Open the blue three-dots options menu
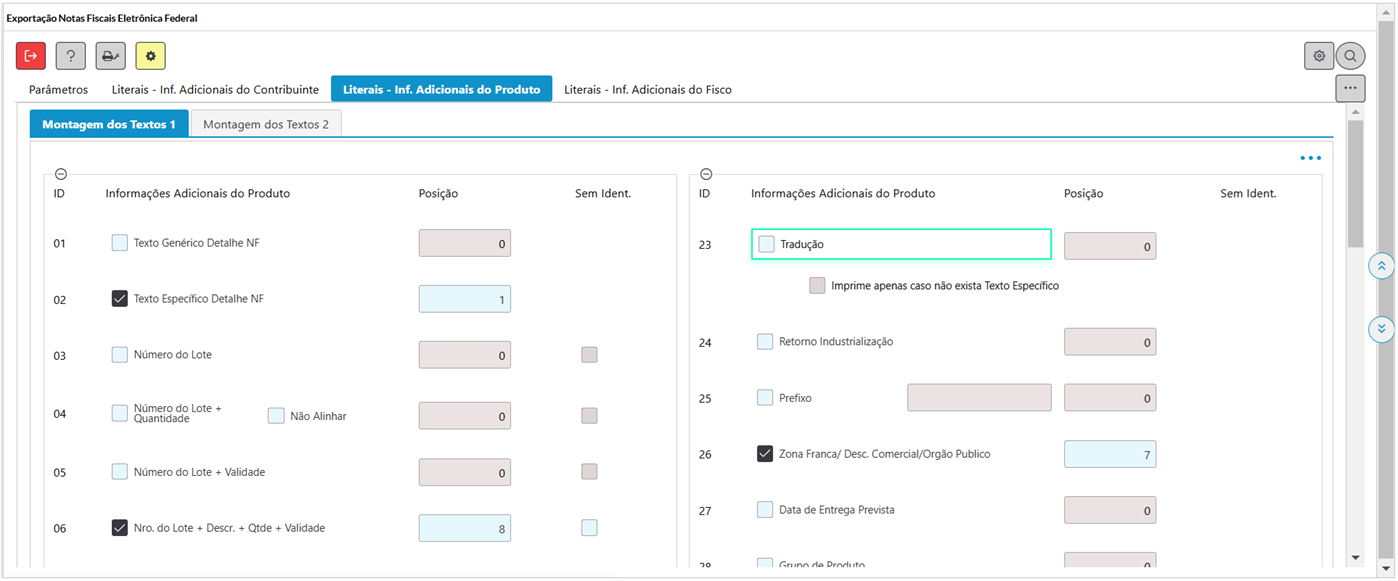The width and height of the screenshot is (1398, 581). [1310, 158]
